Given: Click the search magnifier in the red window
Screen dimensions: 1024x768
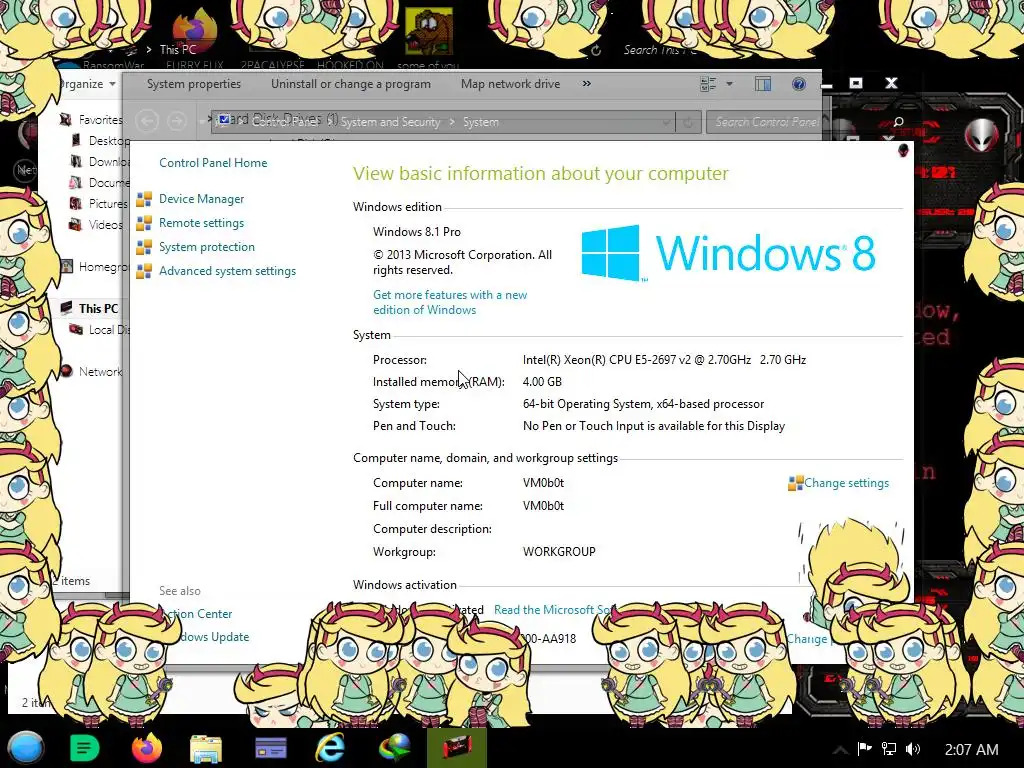Looking at the screenshot, I should pos(898,122).
